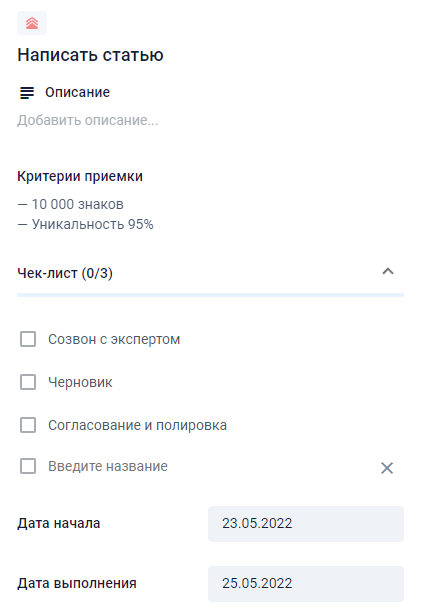Open the 'Дата выполнения' date field
Viewport: 424px width, 615px height.
click(306, 584)
